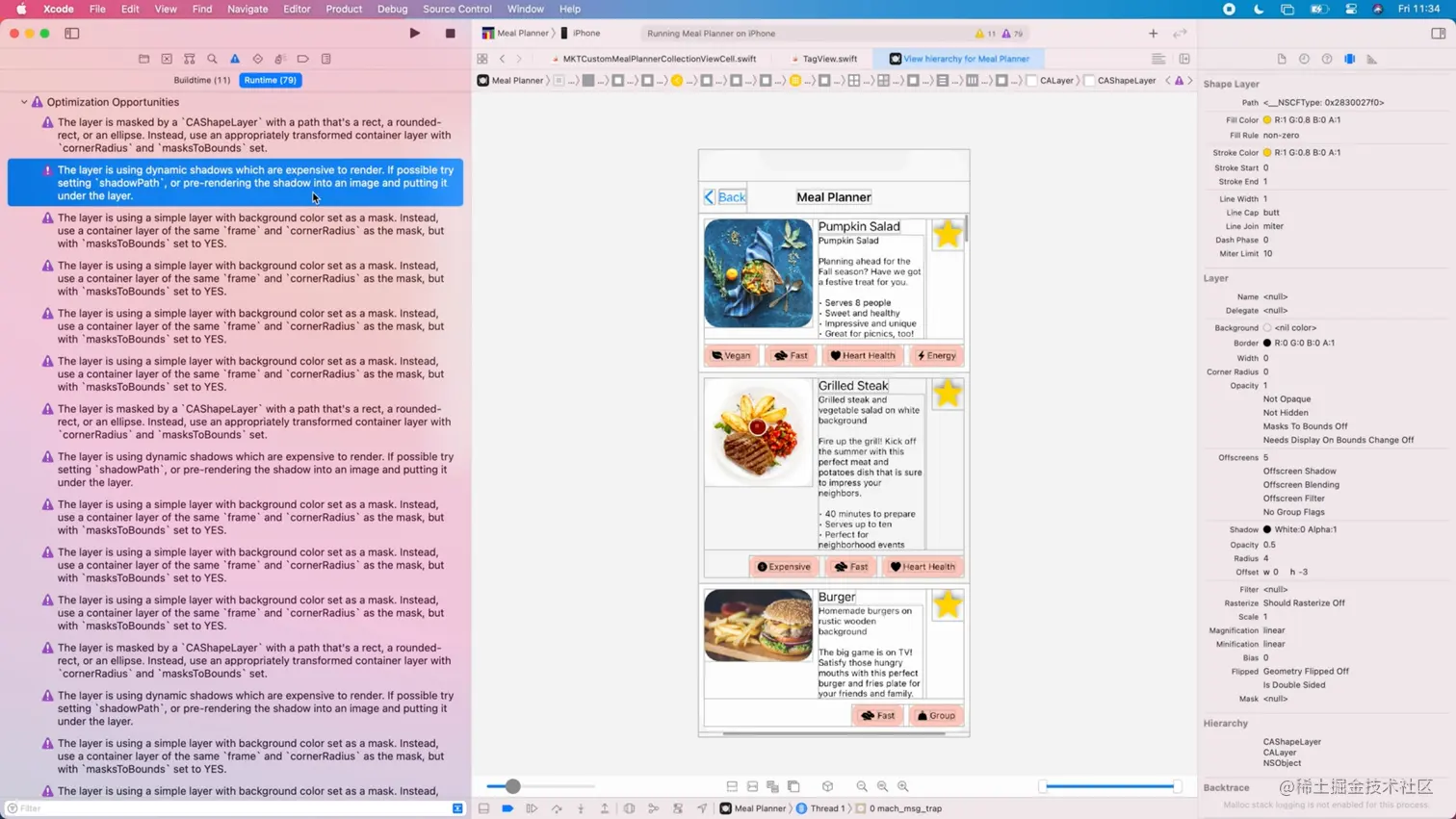The height and width of the screenshot is (819, 1456).
Task: Stop the running app
Action: (450, 33)
